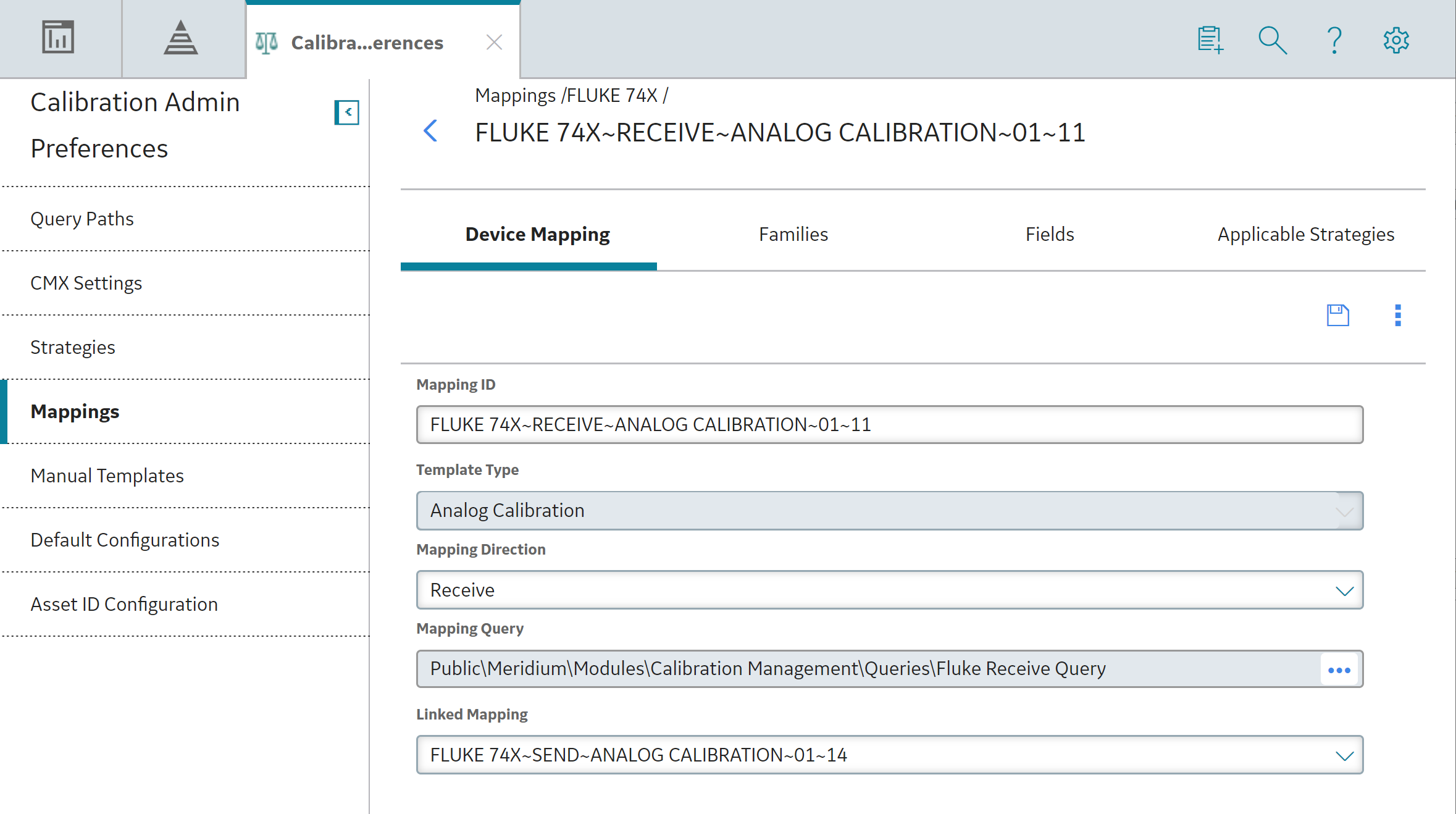
Task: Expand the Linked Mapping dropdown
Action: pos(890,755)
